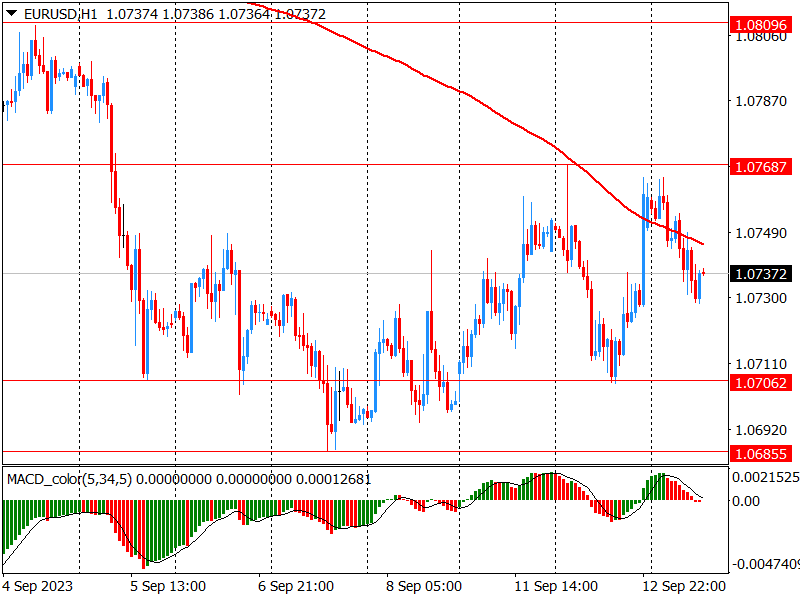Select the MACD scale upper value 0.0021525
Screen dimensions: 800x600
pos(766,478)
